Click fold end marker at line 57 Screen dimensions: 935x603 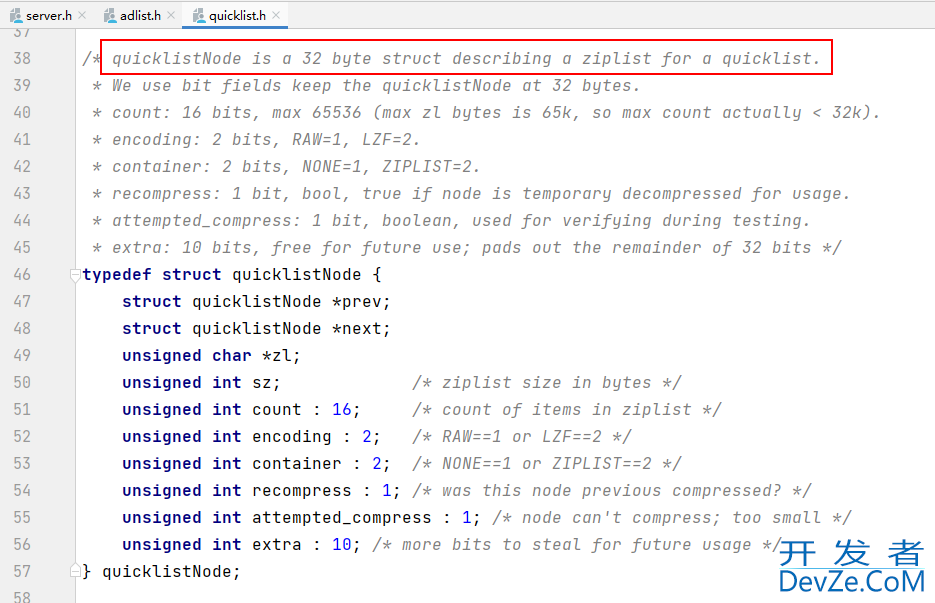coord(75,570)
